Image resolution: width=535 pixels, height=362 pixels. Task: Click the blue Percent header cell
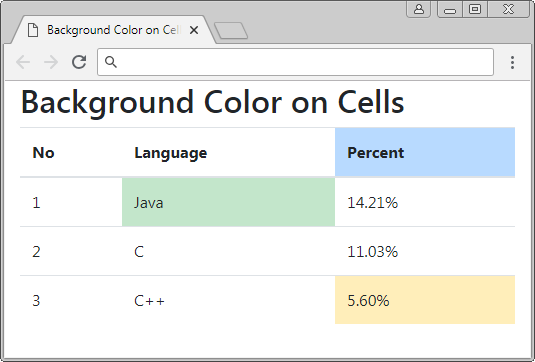pos(425,152)
